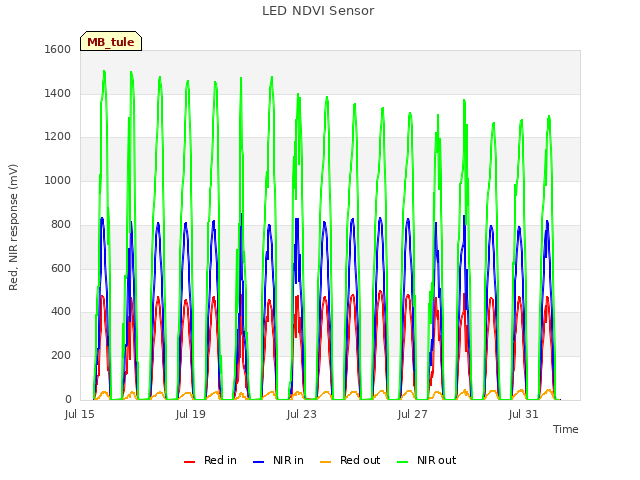Image resolution: width=640 pixels, height=480 pixels.
Task: Click the blue legend color swatch
Action: pyautogui.click(x=258, y=462)
